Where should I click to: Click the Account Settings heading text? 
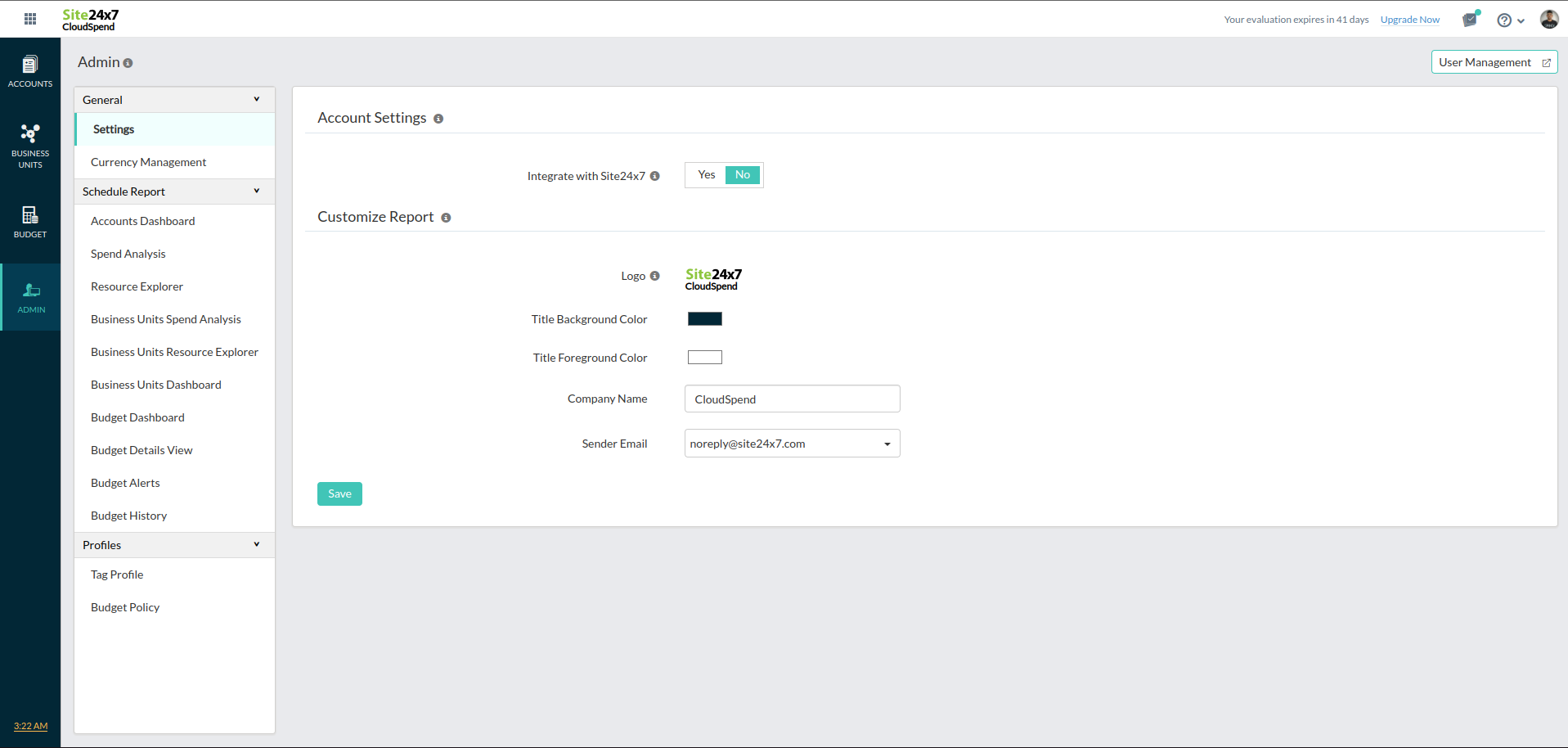(372, 118)
